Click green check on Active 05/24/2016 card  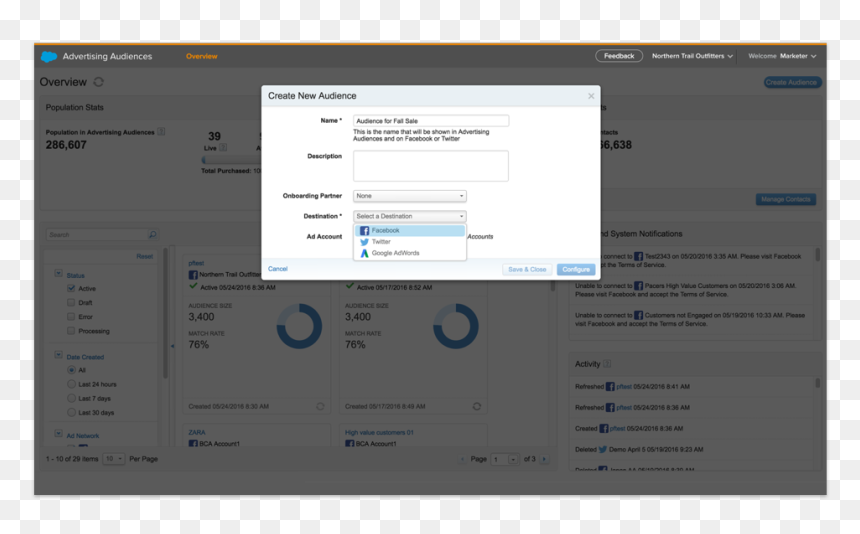tap(193, 286)
